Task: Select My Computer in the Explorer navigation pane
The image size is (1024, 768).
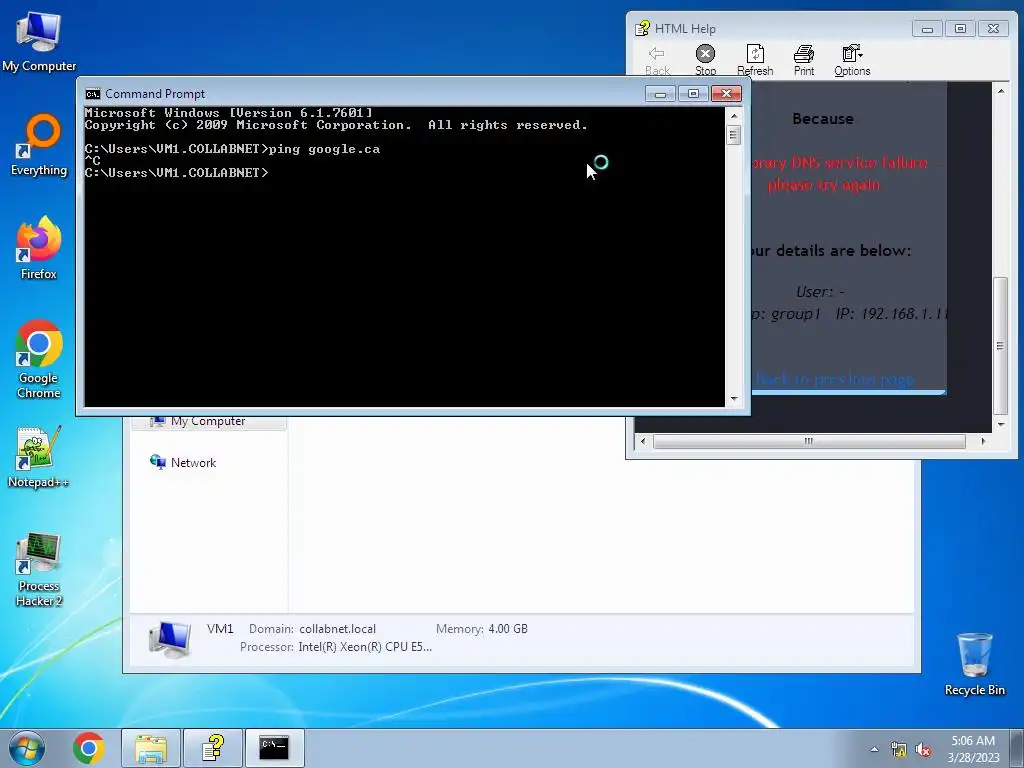Action: [x=208, y=421]
